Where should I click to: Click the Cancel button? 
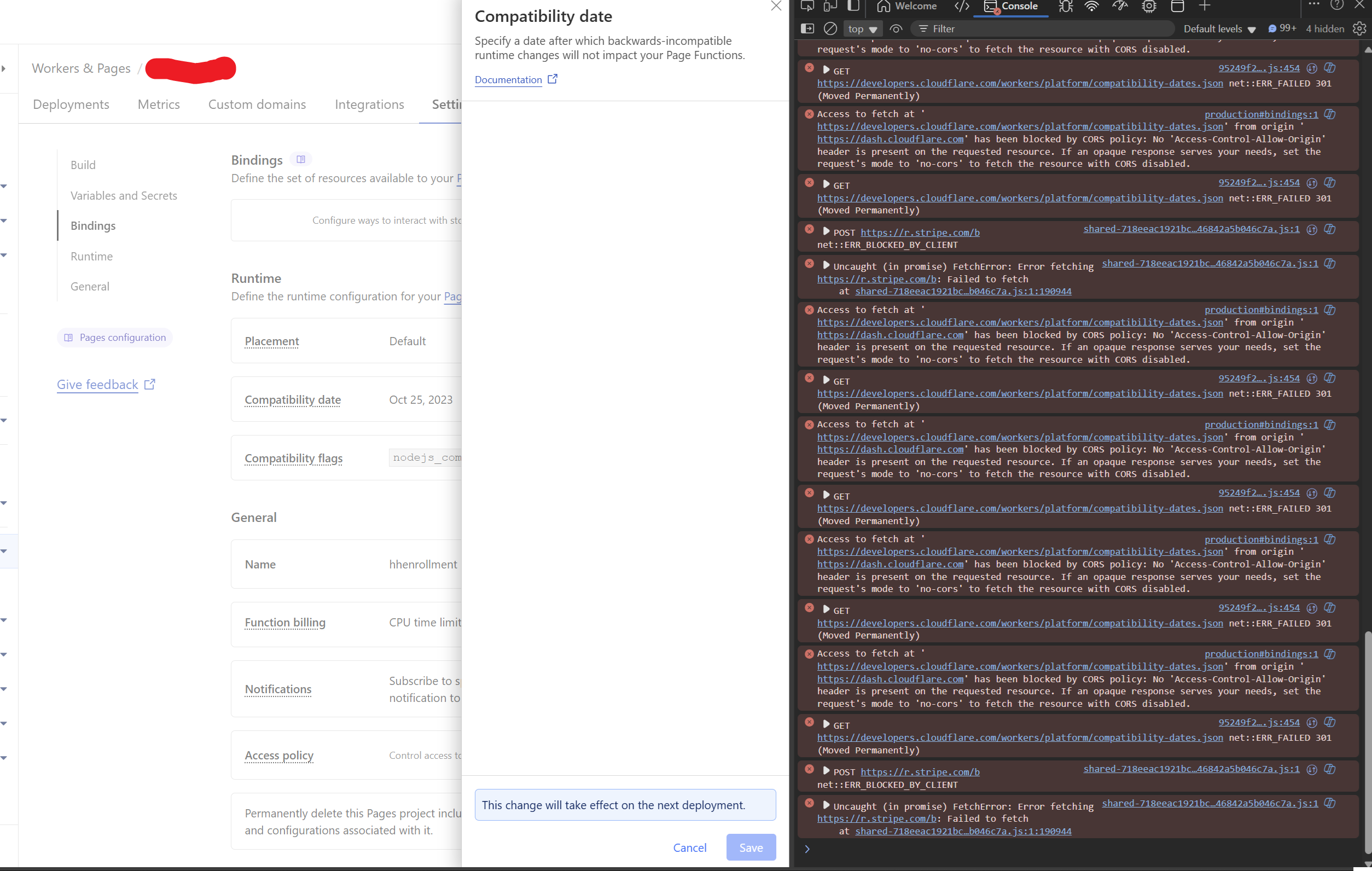click(689, 847)
